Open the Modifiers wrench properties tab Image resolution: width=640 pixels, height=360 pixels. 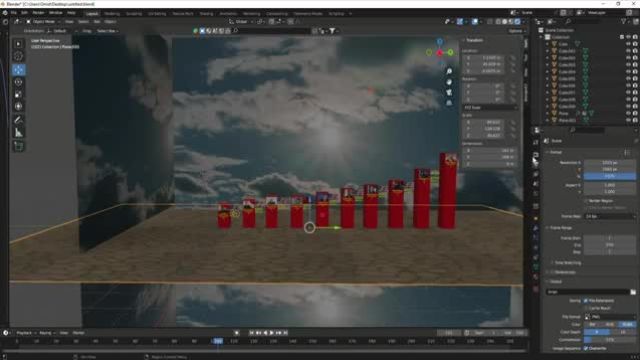[536, 229]
